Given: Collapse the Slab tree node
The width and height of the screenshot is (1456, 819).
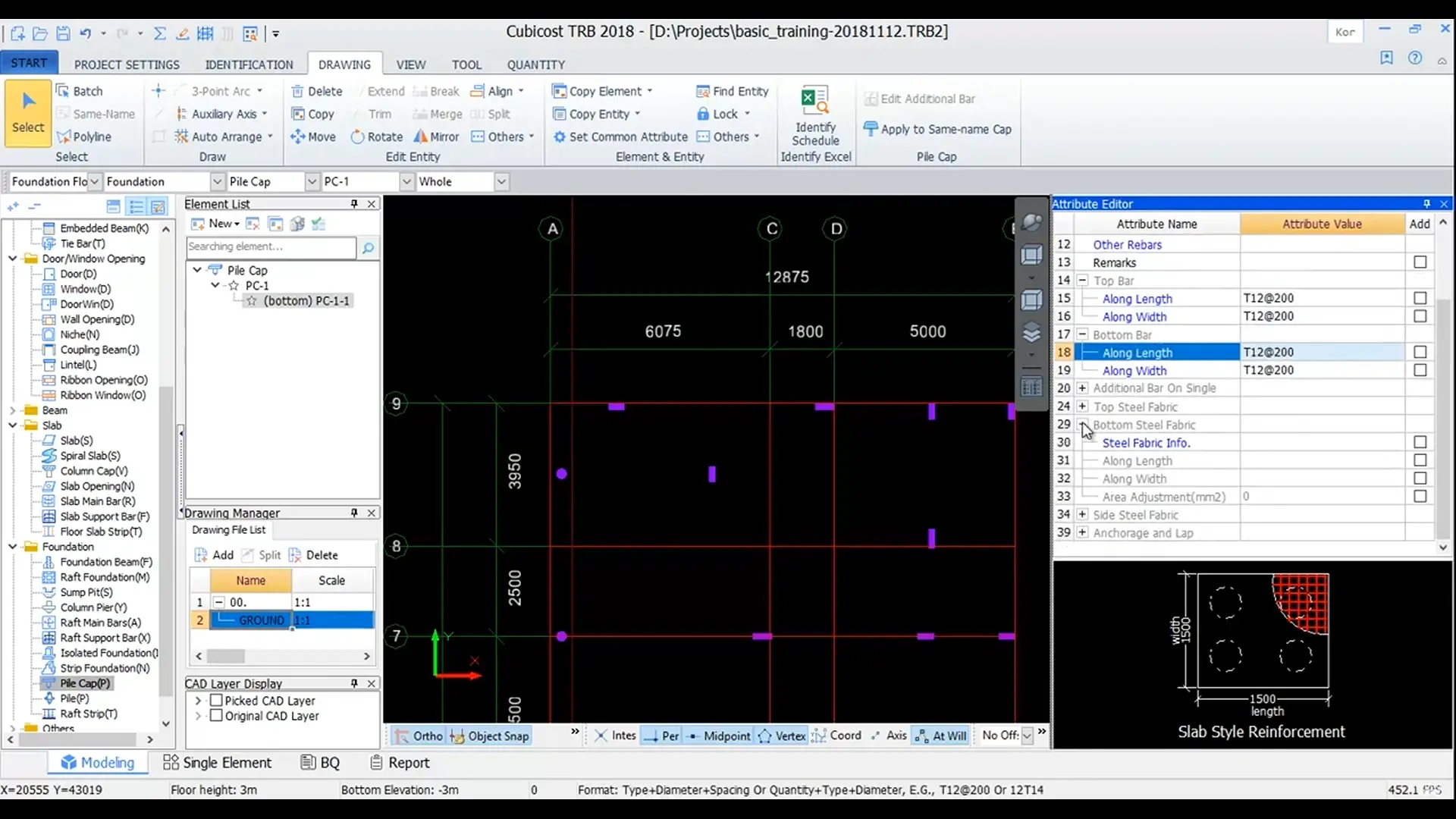Looking at the screenshot, I should [12, 425].
